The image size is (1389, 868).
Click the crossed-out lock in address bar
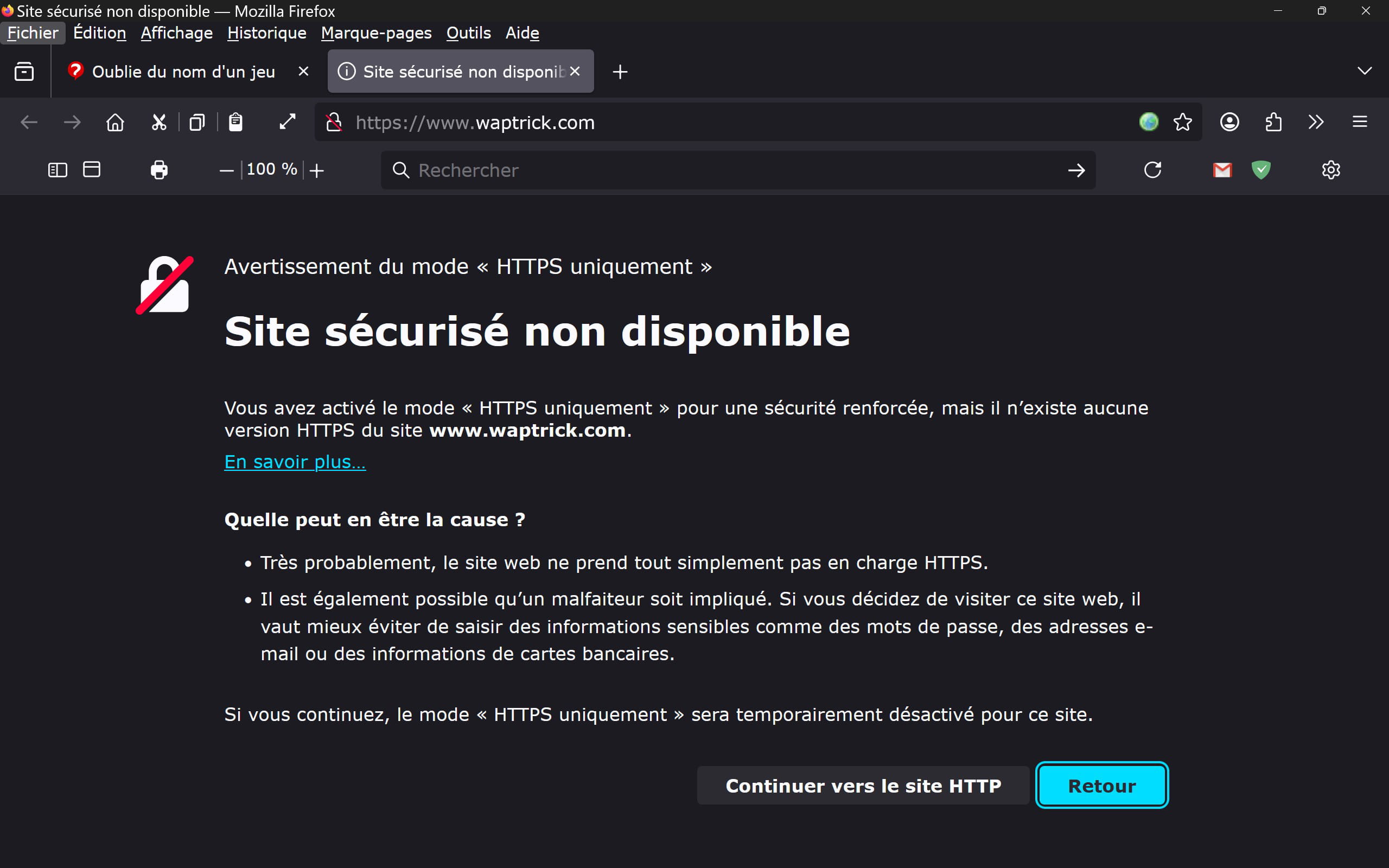pyautogui.click(x=334, y=122)
